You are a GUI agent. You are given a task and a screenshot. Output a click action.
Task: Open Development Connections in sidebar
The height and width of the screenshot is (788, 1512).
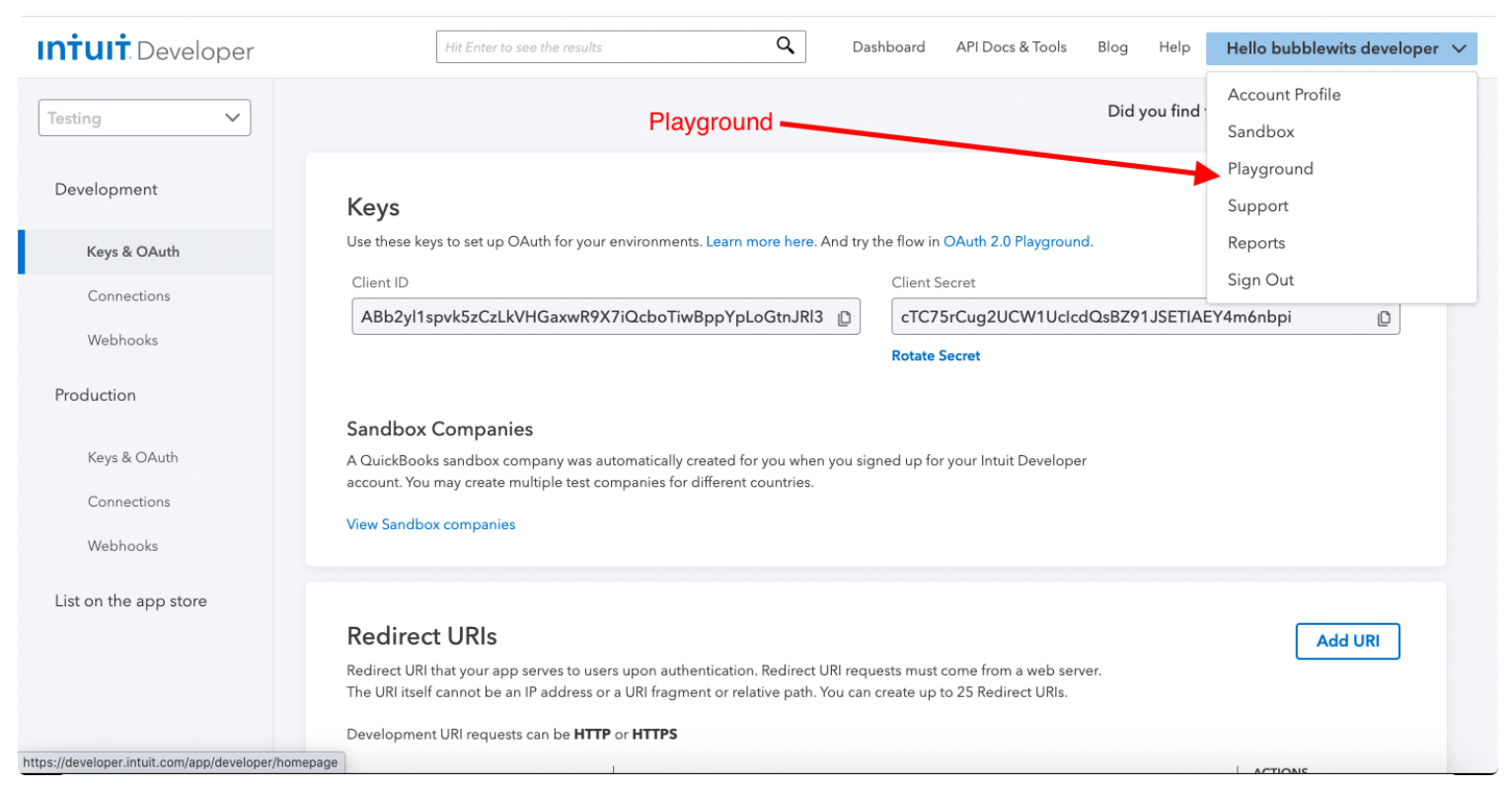(128, 296)
